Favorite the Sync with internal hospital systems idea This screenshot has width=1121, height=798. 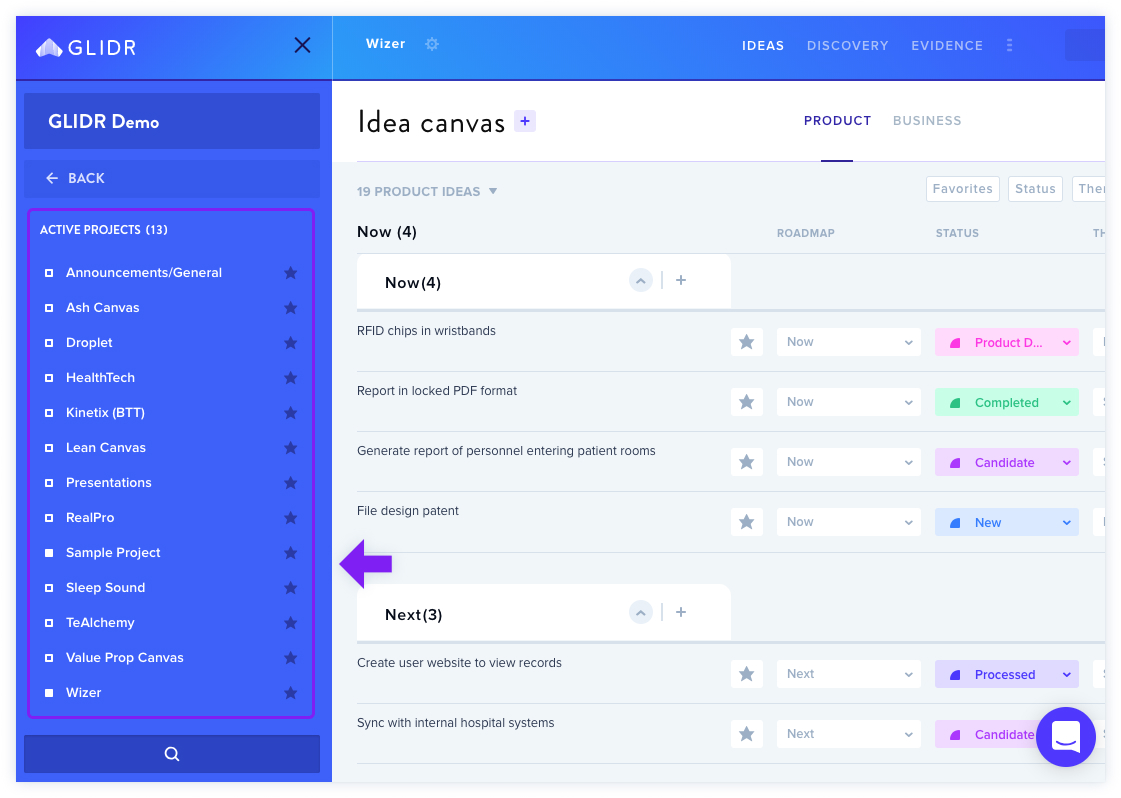pyautogui.click(x=746, y=734)
